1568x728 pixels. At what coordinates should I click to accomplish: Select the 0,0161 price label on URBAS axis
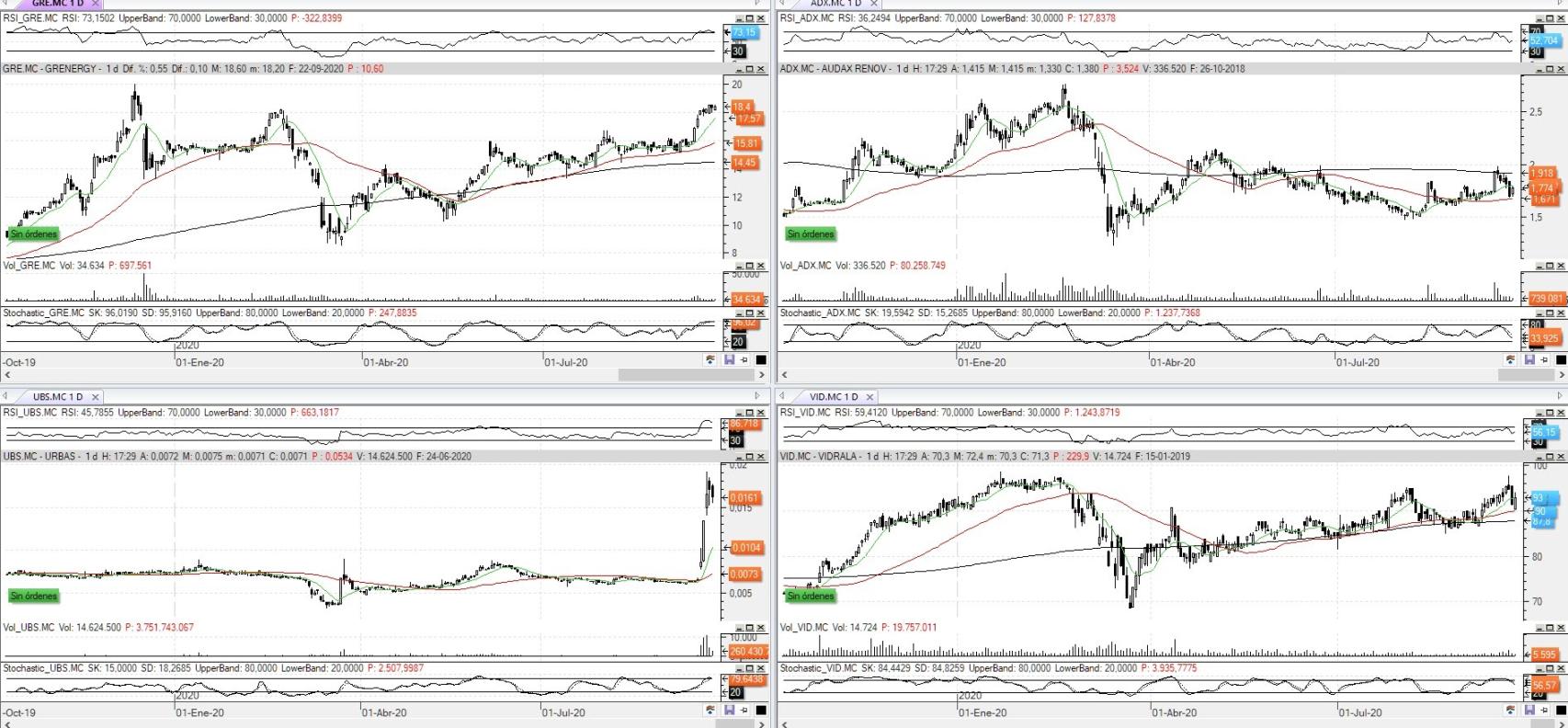click(x=745, y=498)
